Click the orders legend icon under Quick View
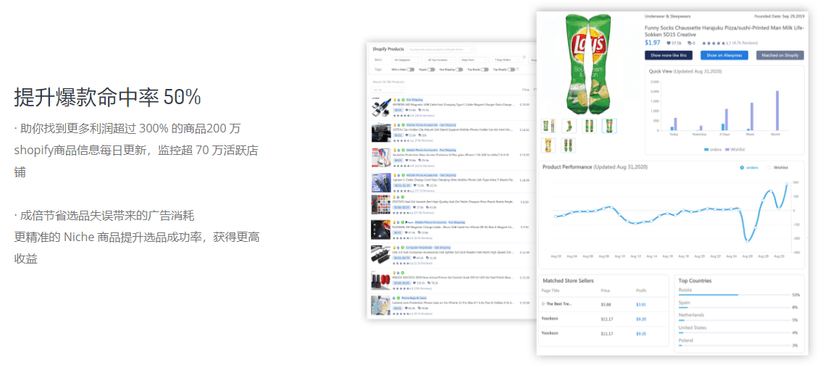Image resolution: width=828 pixels, height=388 pixels. point(707,149)
